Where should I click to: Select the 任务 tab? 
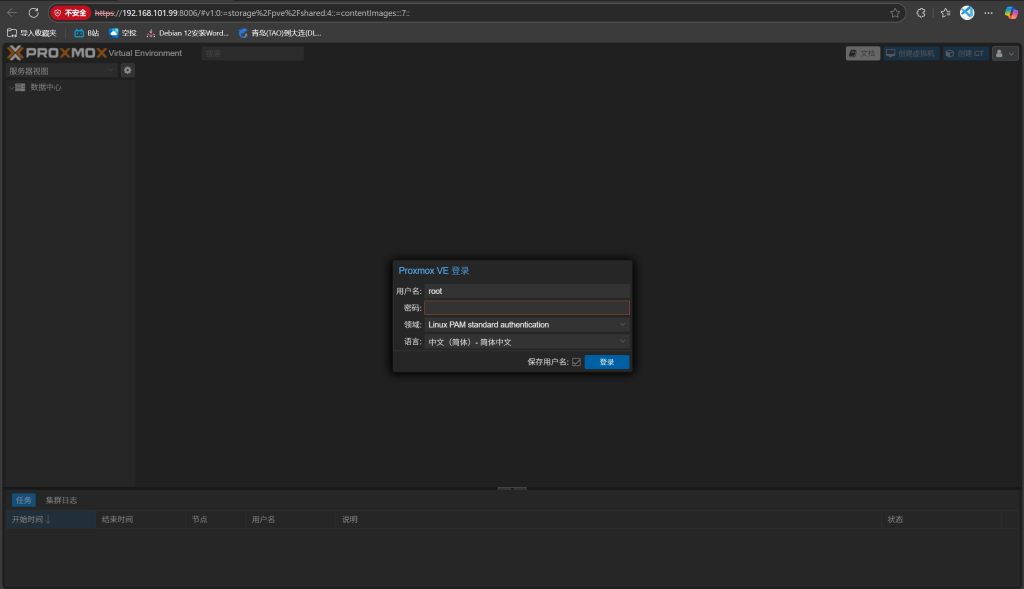coord(23,500)
